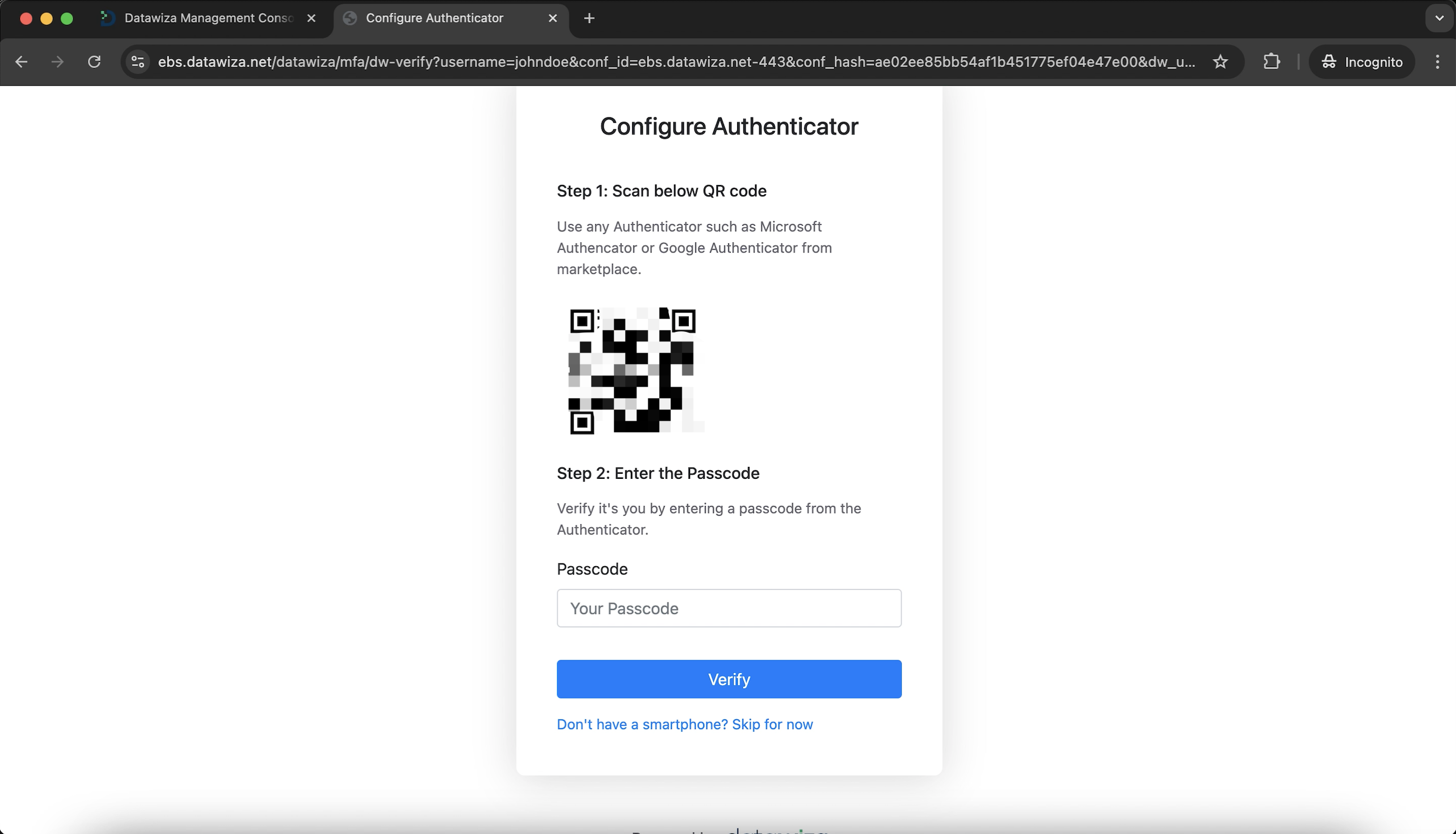Click the Datawiza tab favicon

tap(107, 18)
